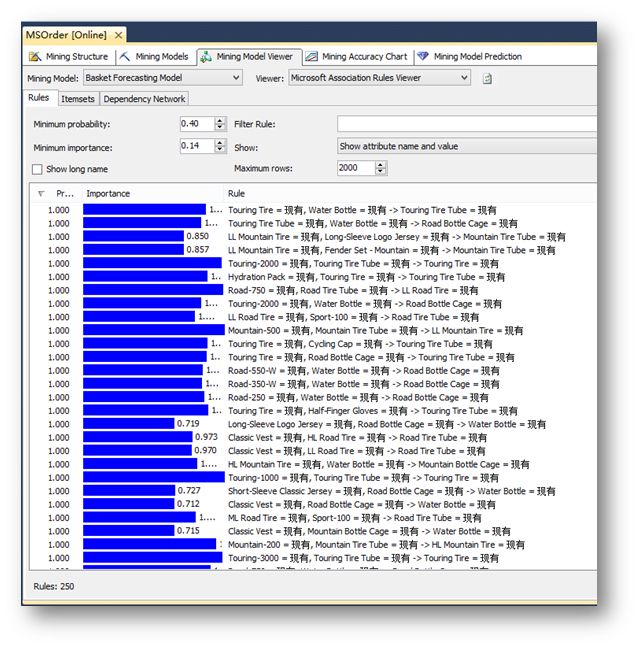Select the Road-550-W, Water Bottle rule
The width and height of the screenshot is (639, 648).
[x=364, y=370]
